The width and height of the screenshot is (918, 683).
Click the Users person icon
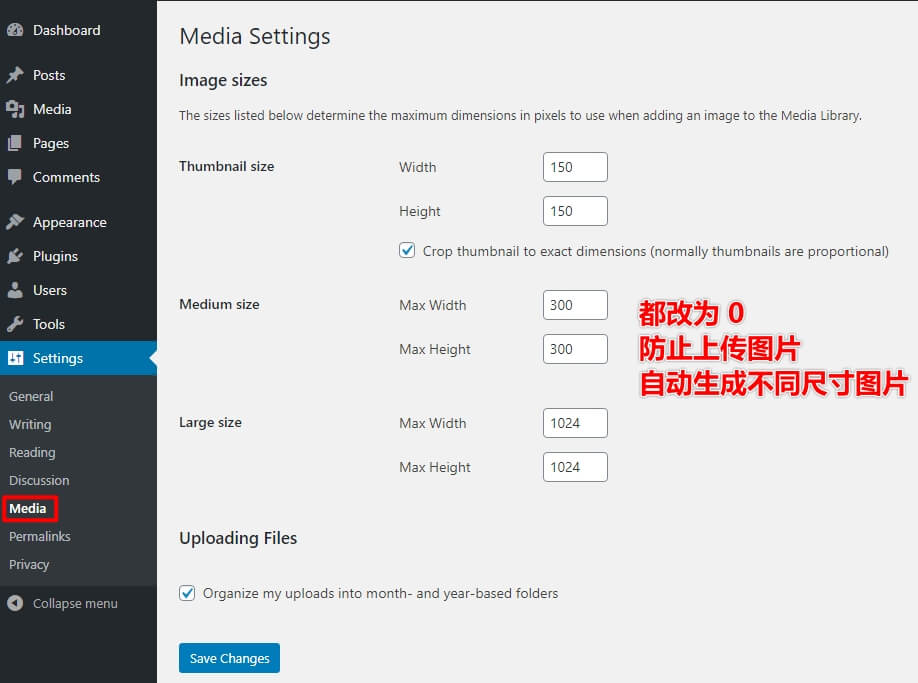click(x=15, y=290)
